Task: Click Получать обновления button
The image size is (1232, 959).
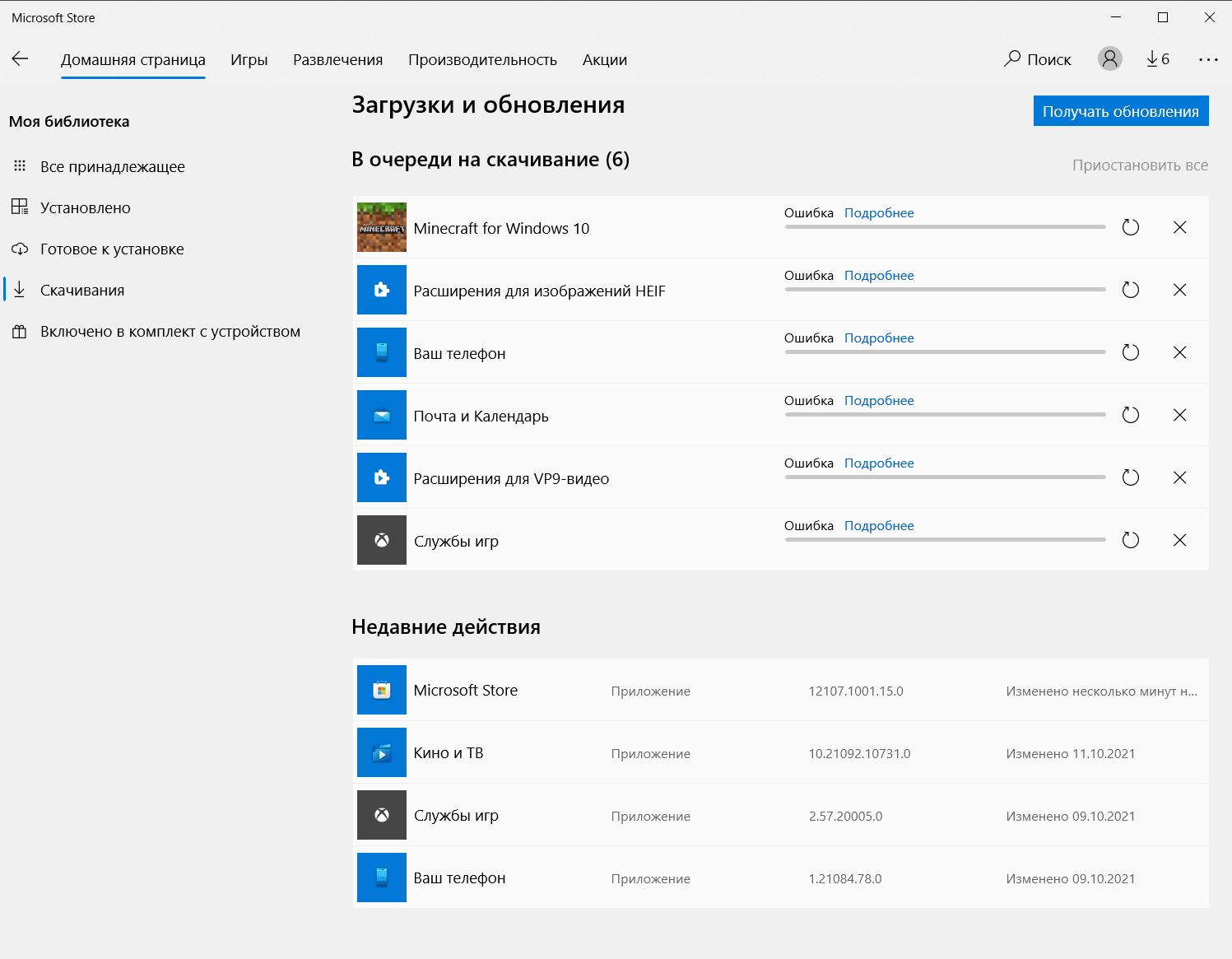Action: (x=1121, y=111)
